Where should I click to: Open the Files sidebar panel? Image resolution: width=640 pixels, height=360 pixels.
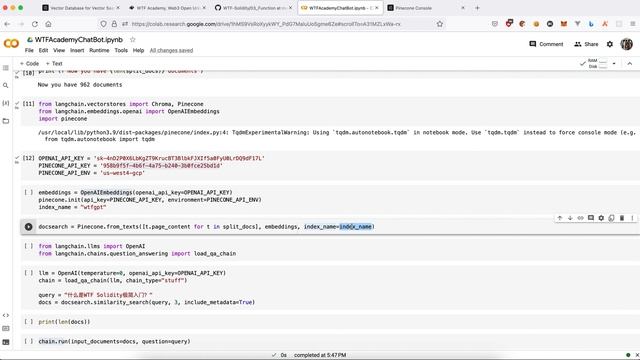pos(6,121)
